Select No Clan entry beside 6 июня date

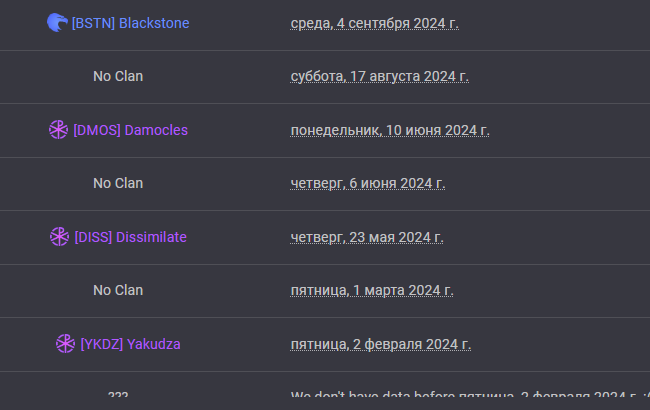[118, 183]
